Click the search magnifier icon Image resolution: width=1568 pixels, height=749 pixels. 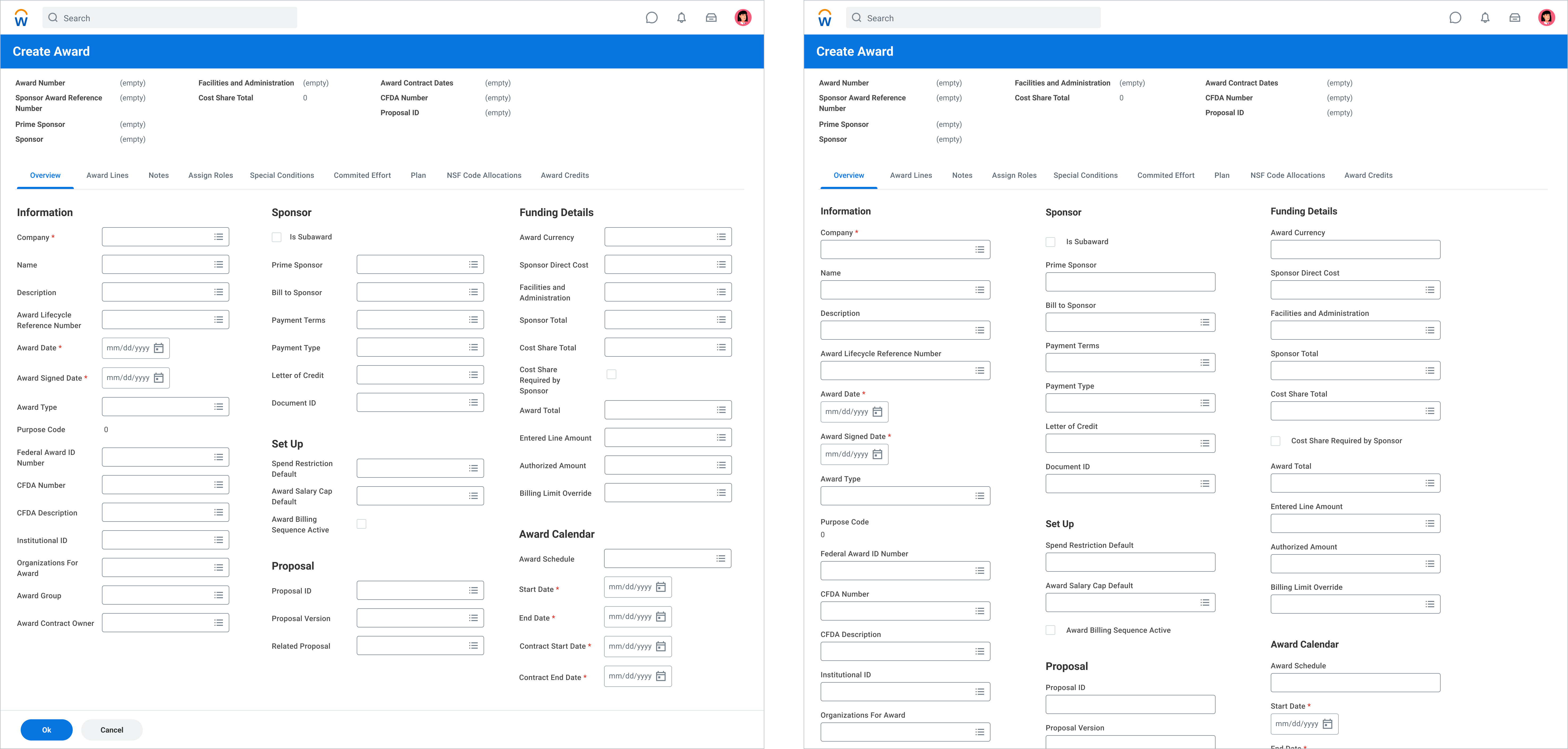click(x=54, y=18)
